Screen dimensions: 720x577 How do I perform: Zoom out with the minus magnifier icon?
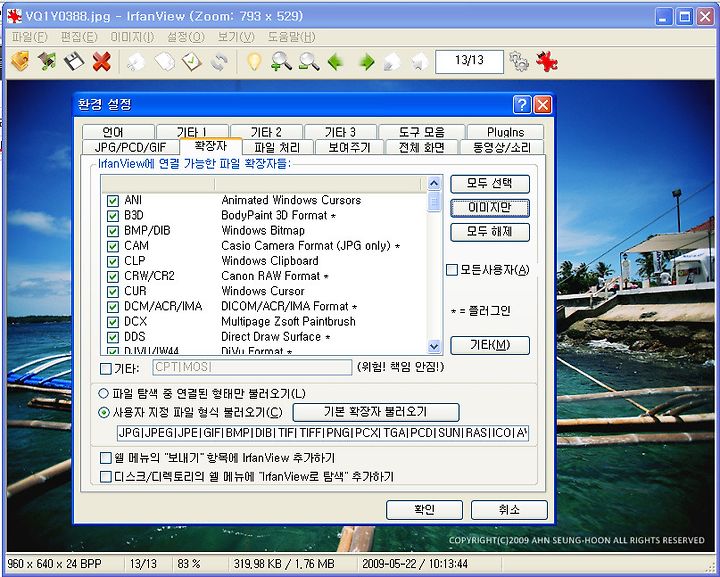[309, 61]
